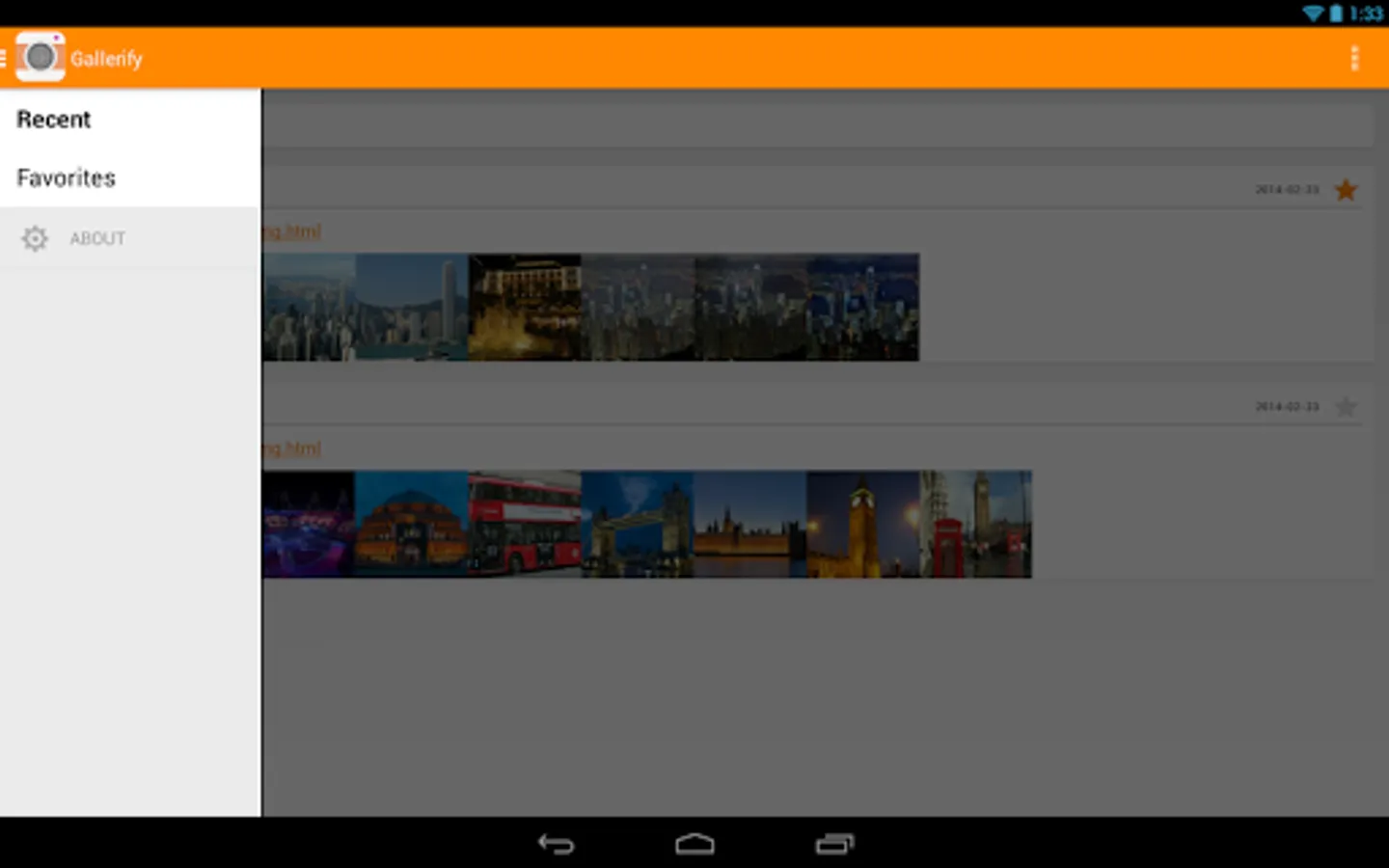
Task: Open the html link above the London photos
Action: click(x=292, y=448)
